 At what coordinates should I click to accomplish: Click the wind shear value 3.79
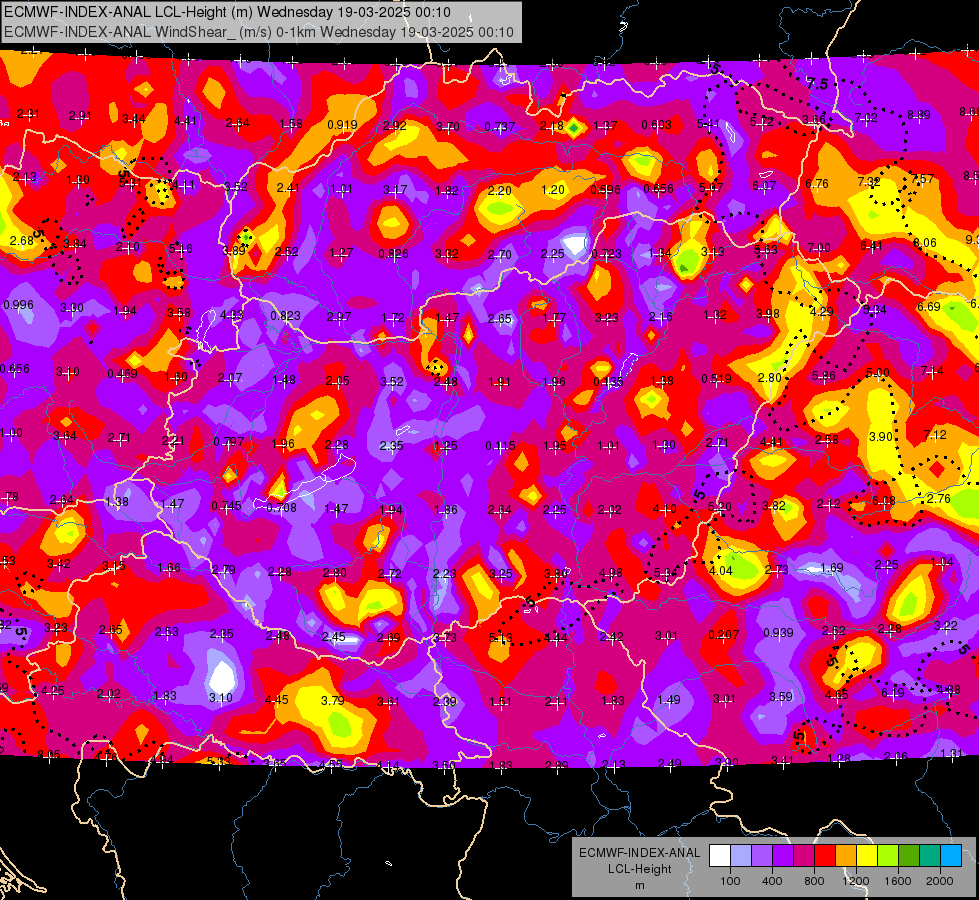coord(332,701)
